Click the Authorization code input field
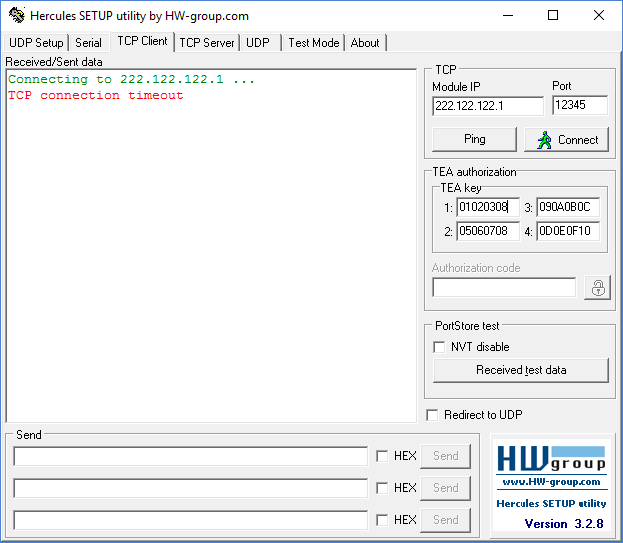Viewport: 623px width, 543px height. pyautogui.click(x=504, y=287)
